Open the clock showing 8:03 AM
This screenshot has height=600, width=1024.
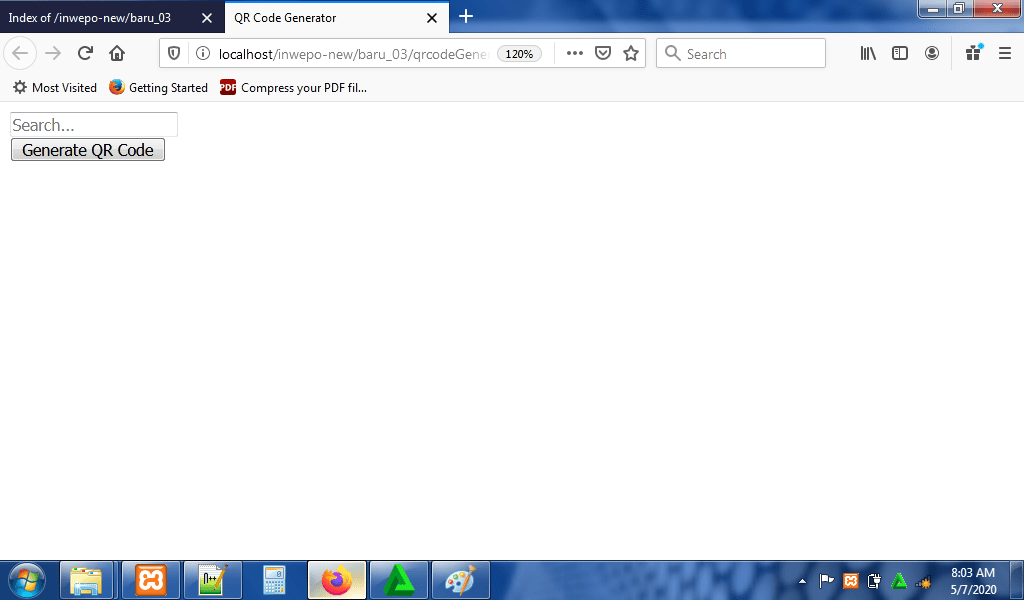coord(973,580)
